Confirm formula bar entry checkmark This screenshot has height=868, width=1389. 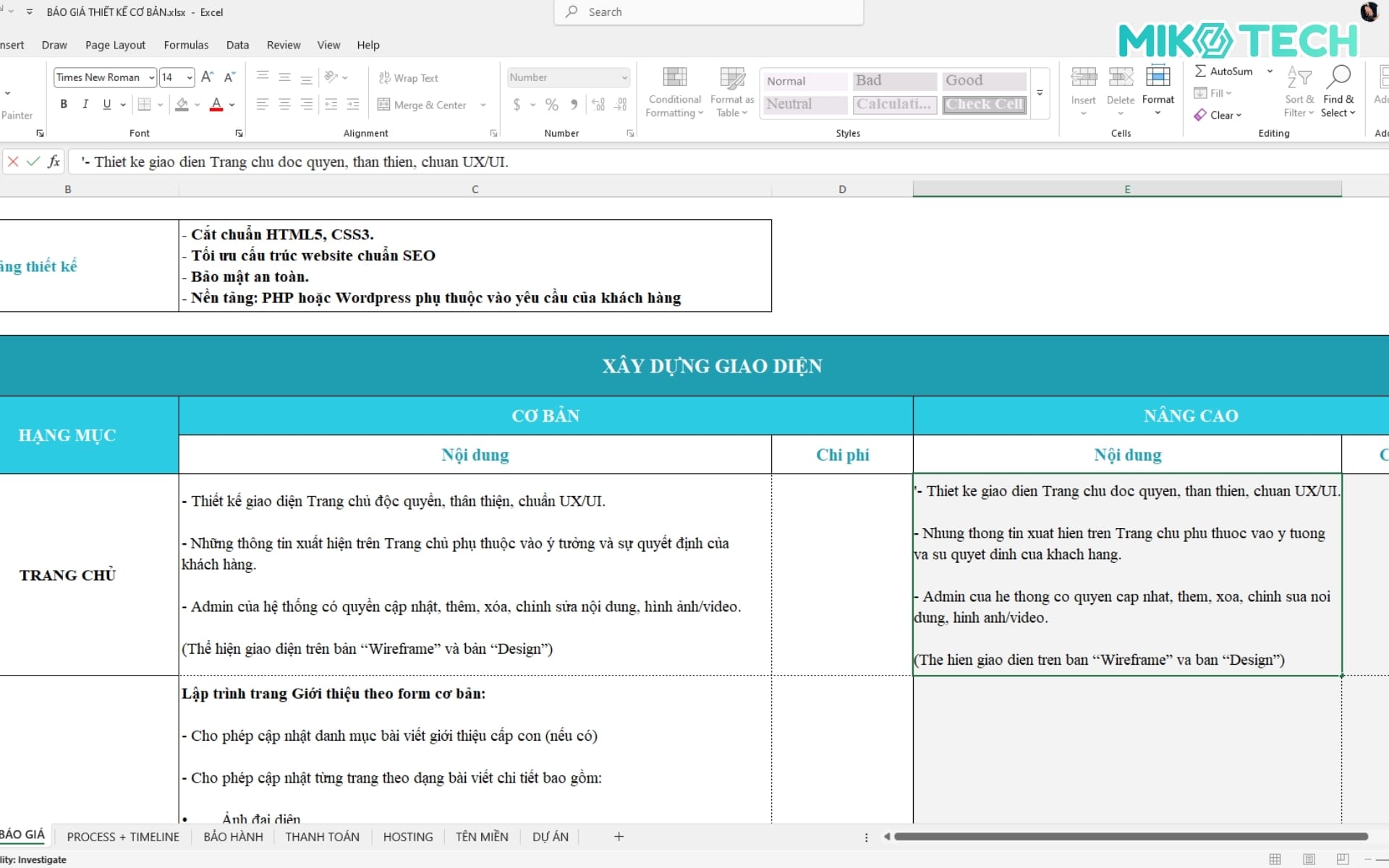pos(33,161)
